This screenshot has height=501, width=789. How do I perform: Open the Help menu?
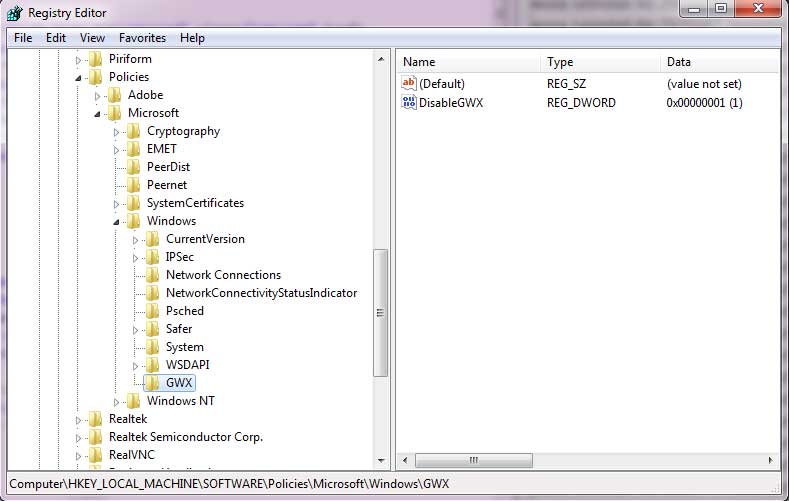click(x=192, y=38)
